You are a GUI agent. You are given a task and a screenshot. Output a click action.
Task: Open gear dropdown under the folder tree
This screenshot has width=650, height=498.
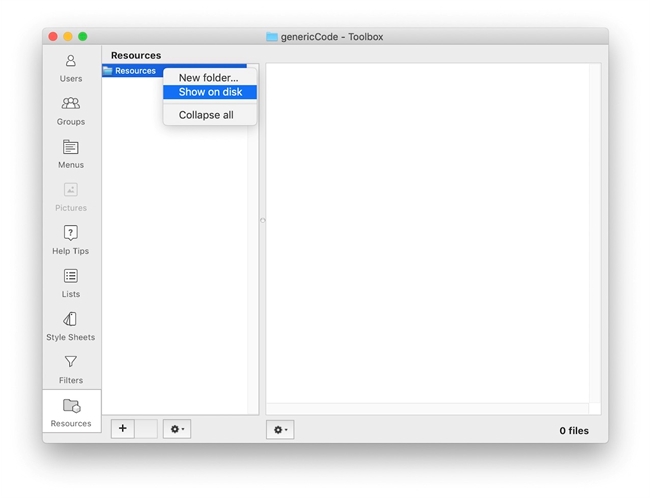point(177,429)
